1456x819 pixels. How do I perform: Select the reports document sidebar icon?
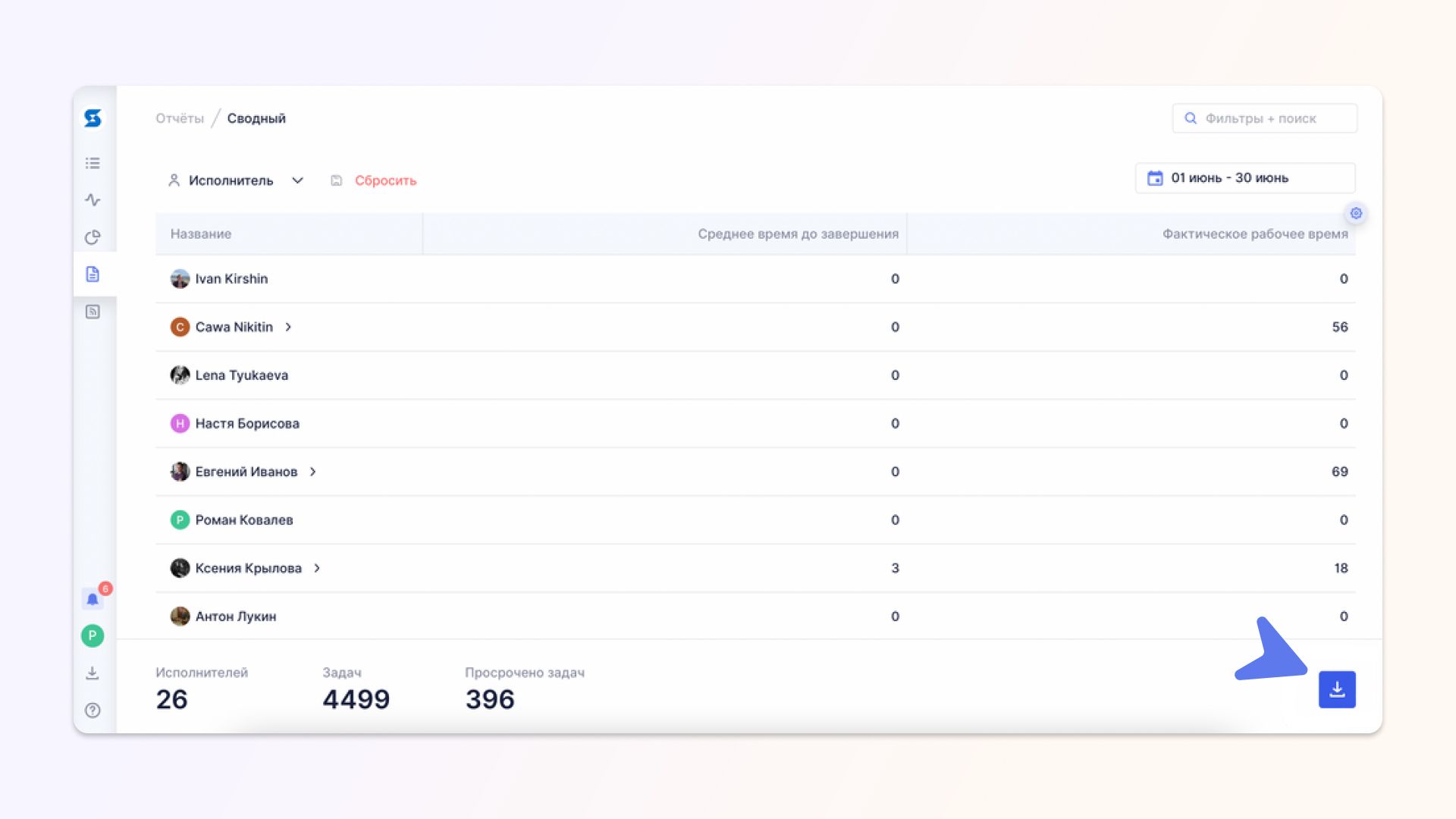pyautogui.click(x=93, y=274)
